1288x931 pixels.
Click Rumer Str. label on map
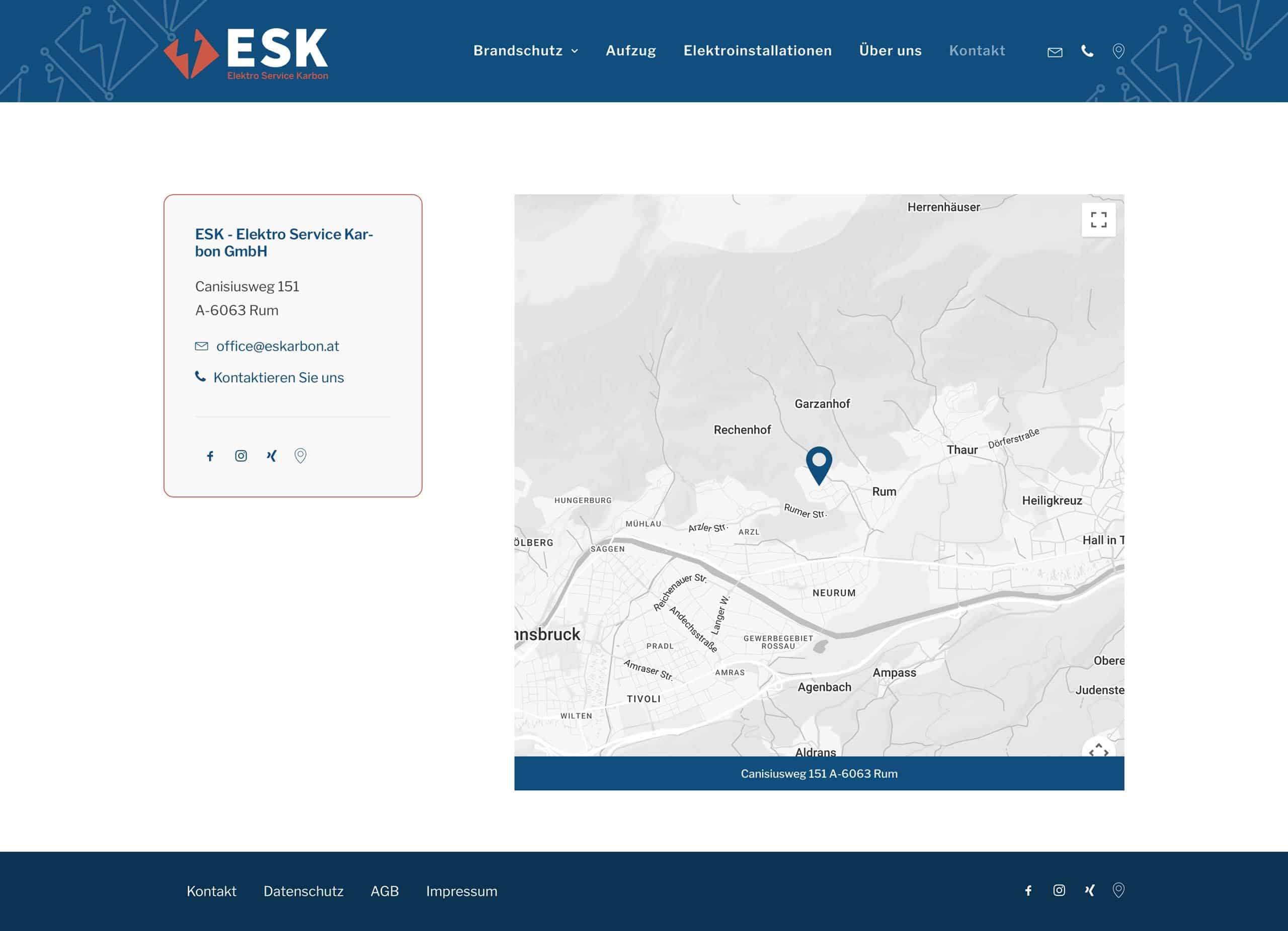tap(806, 511)
